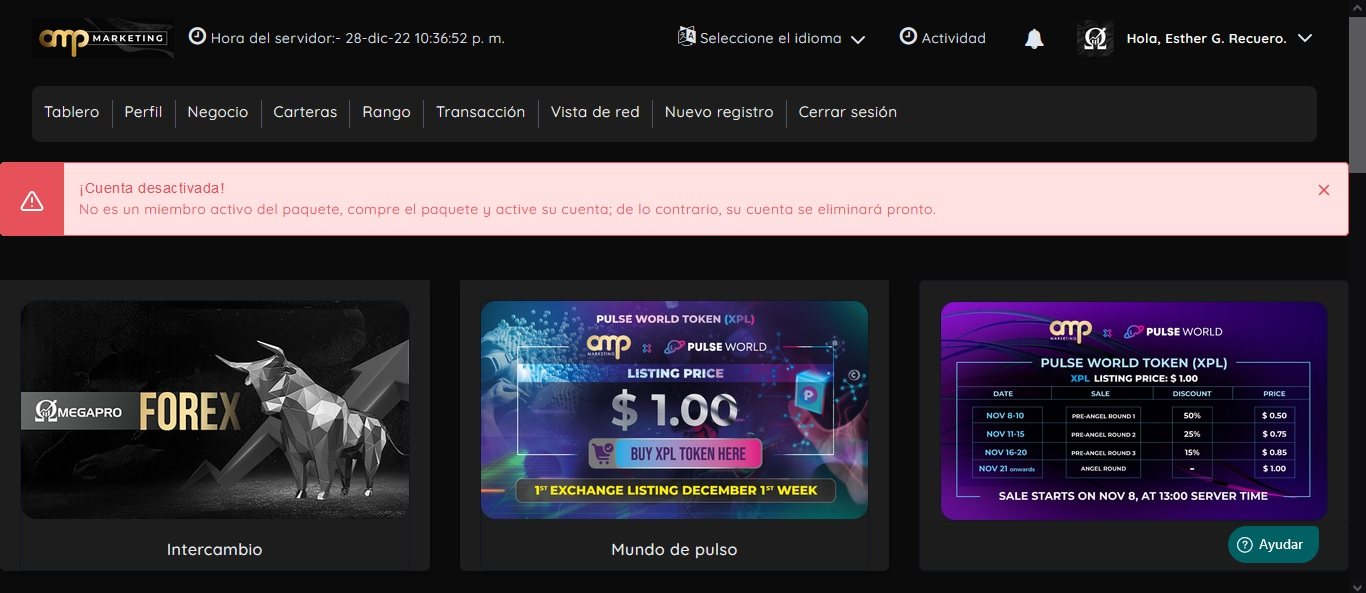Dismiss the Cuenta desactivada alert
The width and height of the screenshot is (1366, 593).
tap(1324, 190)
